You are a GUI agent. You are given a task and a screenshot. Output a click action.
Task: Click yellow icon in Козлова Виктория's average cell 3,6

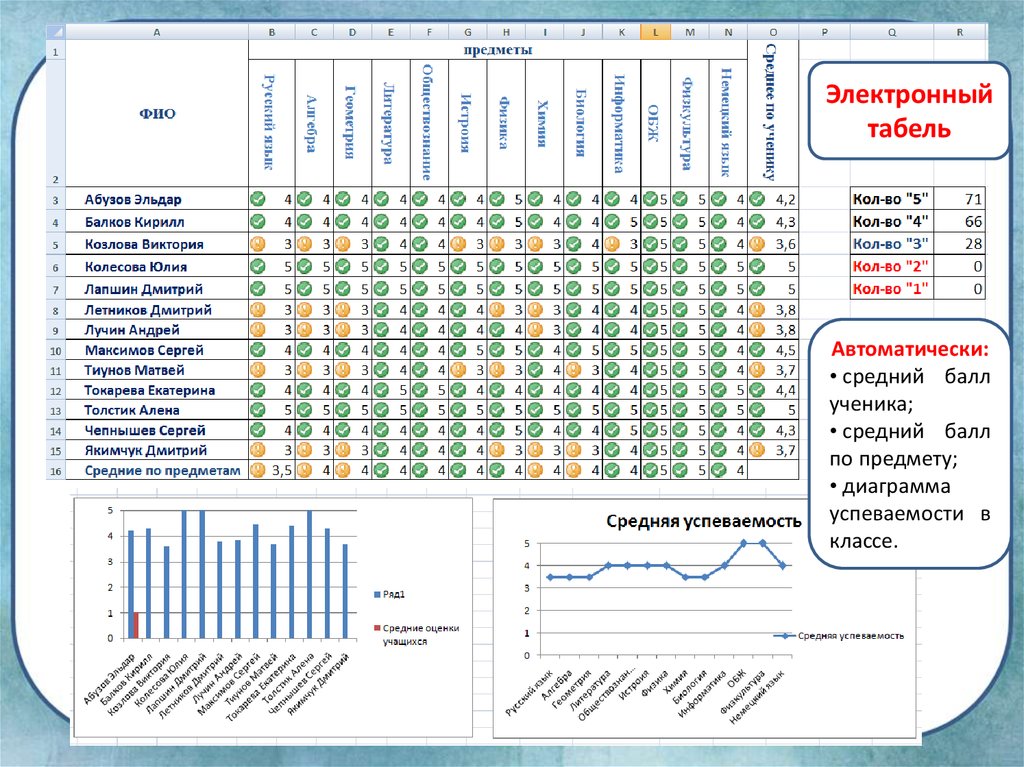coord(757,244)
